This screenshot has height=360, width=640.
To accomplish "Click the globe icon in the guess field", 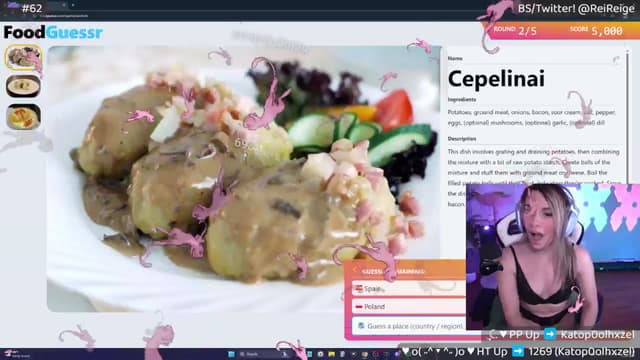I will (361, 326).
